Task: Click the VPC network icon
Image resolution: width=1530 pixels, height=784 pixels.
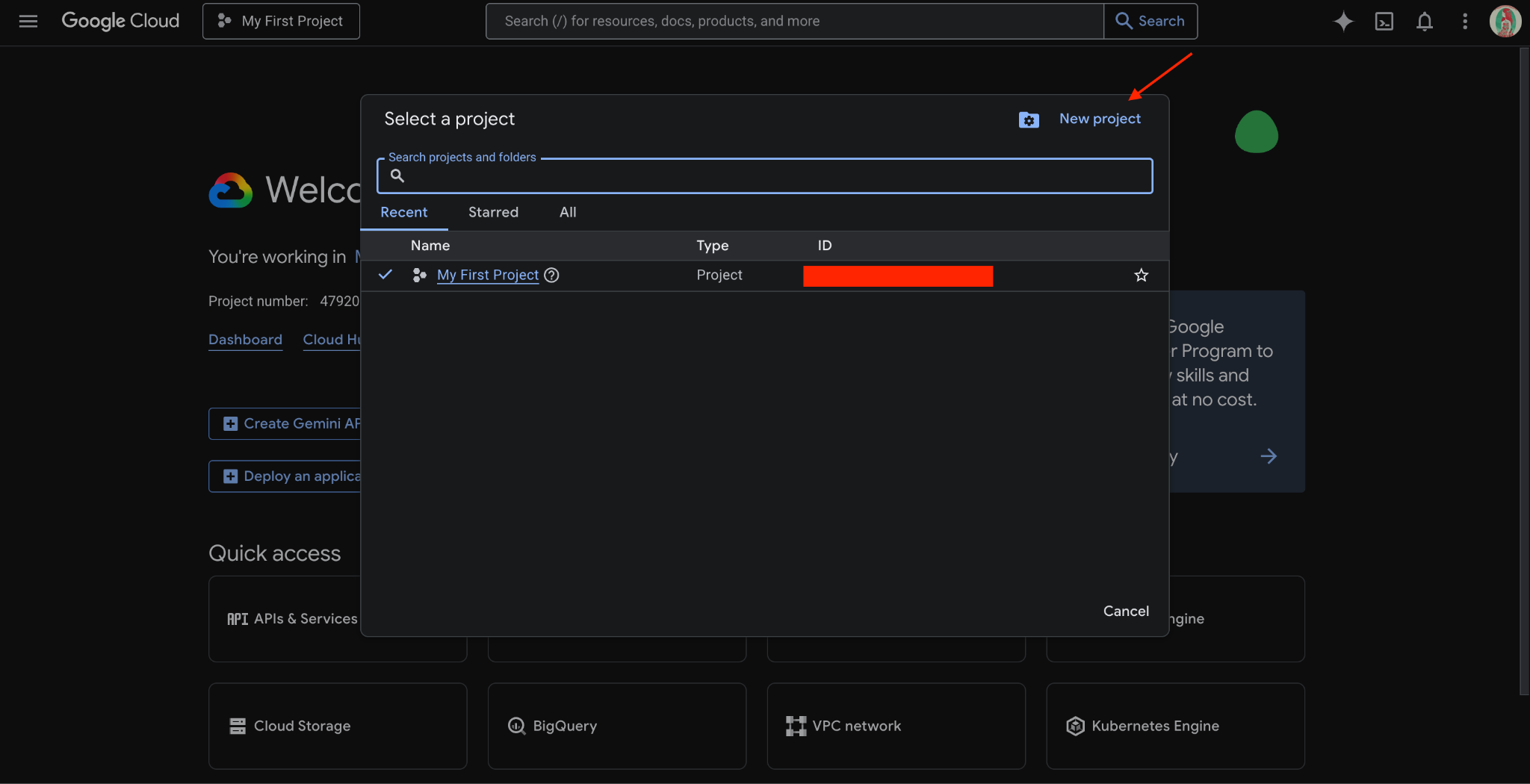Action: [x=796, y=726]
